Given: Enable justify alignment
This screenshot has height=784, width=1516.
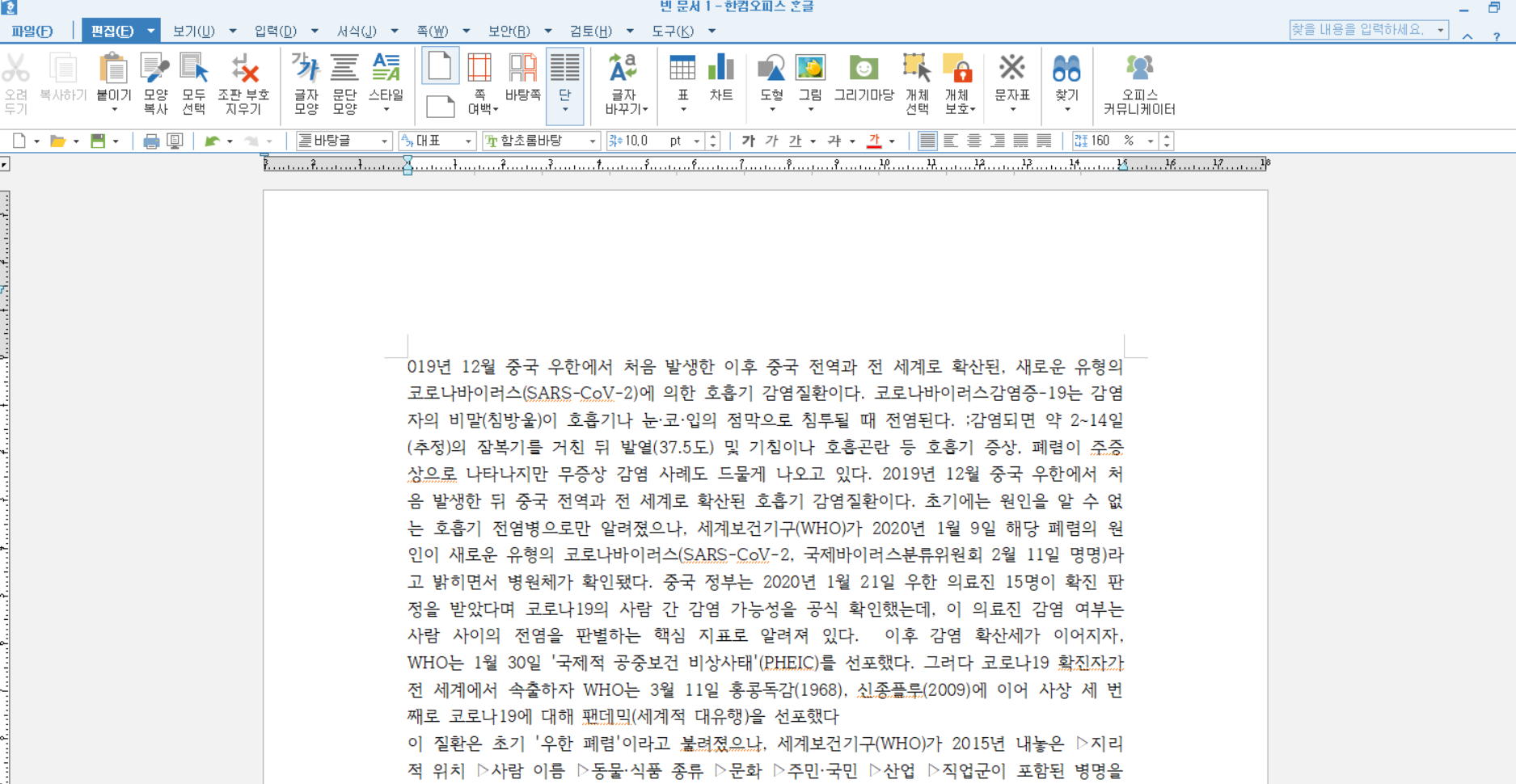Looking at the screenshot, I should pyautogui.click(x=927, y=141).
